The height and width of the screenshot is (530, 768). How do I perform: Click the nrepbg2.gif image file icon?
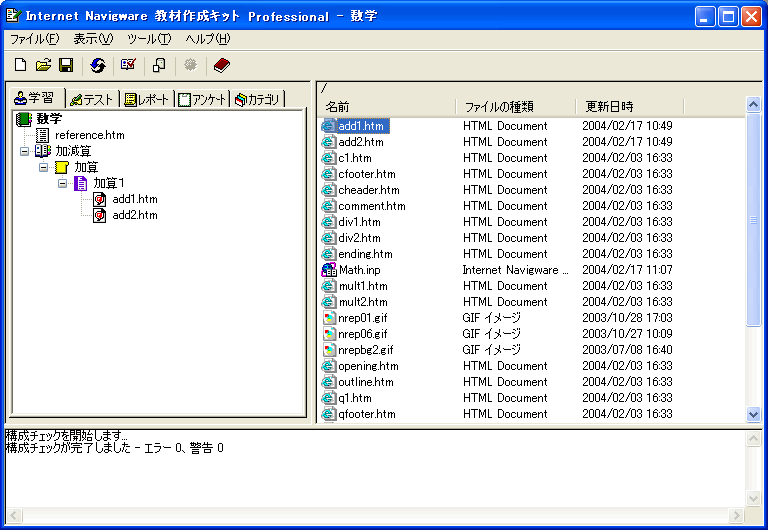point(329,350)
